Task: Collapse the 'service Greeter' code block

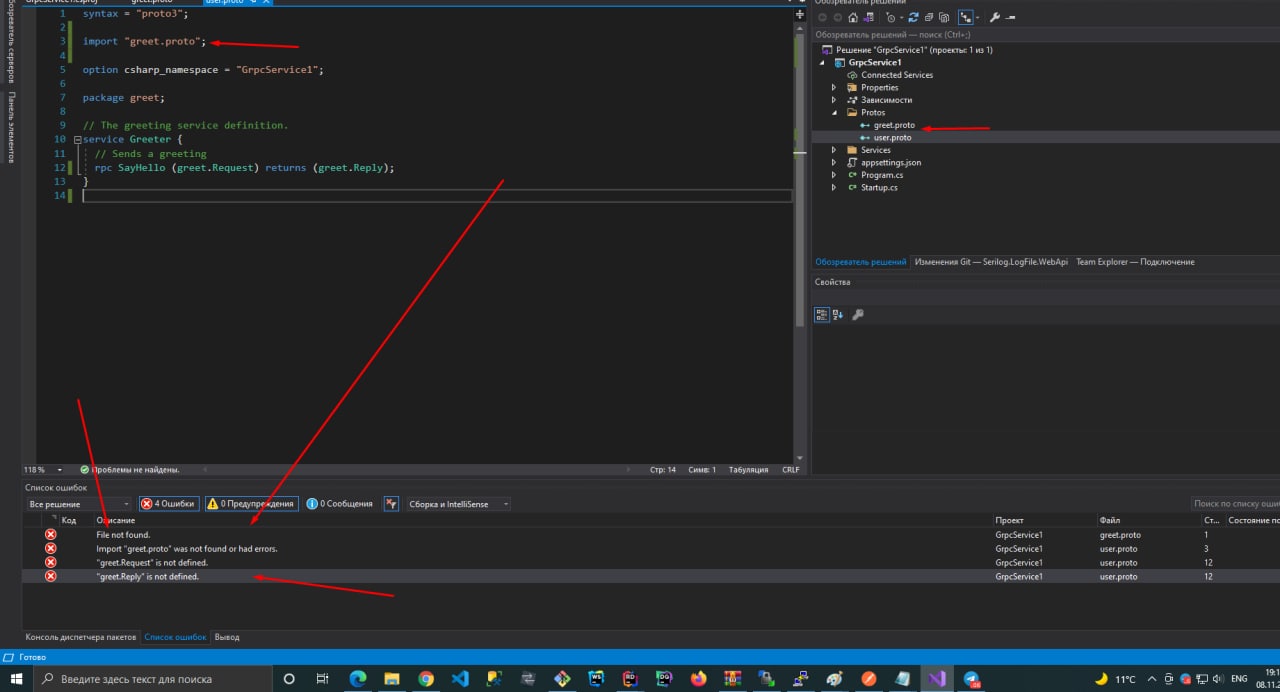Action: (78, 140)
